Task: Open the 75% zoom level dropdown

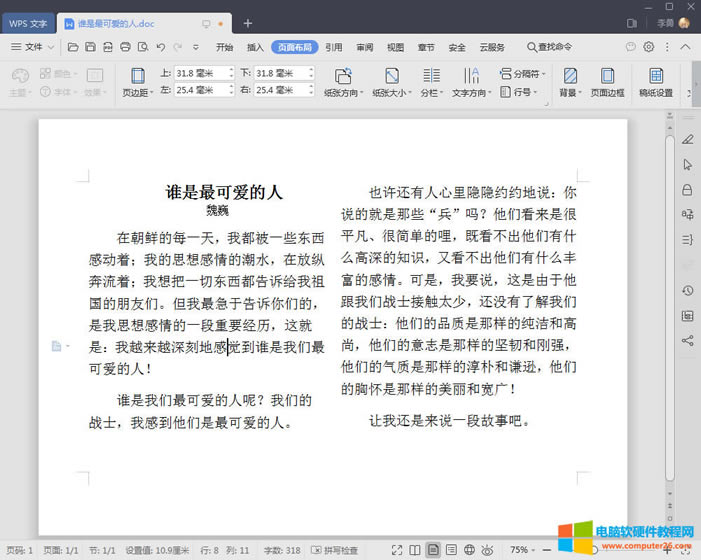Action: click(x=525, y=550)
